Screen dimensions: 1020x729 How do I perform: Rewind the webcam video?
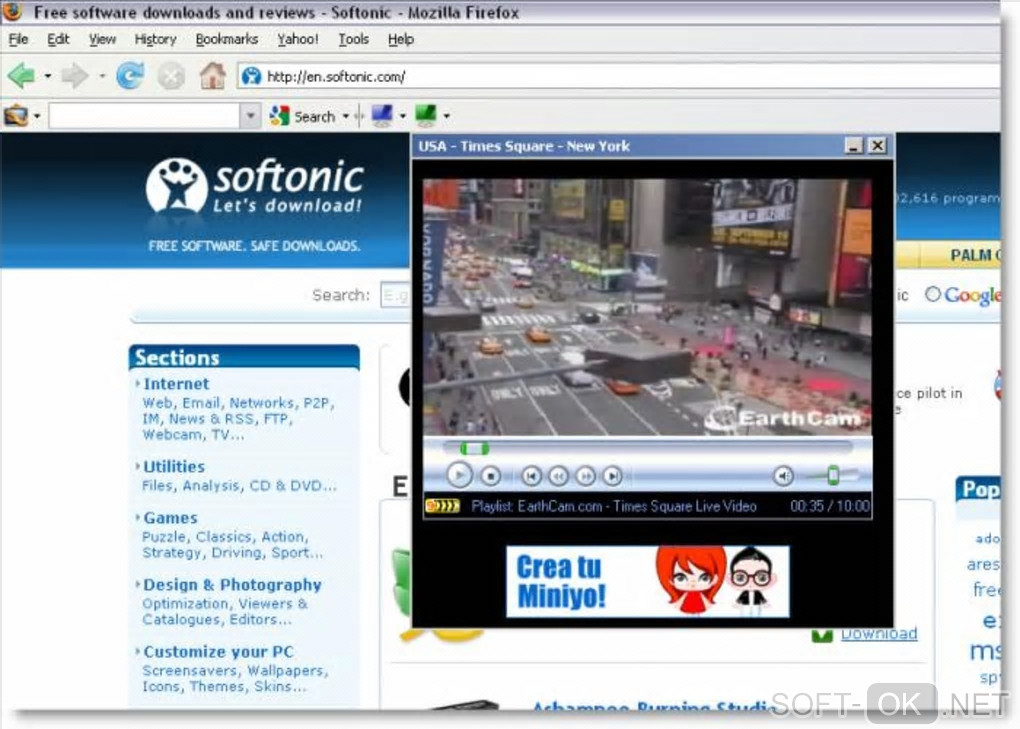[558, 476]
